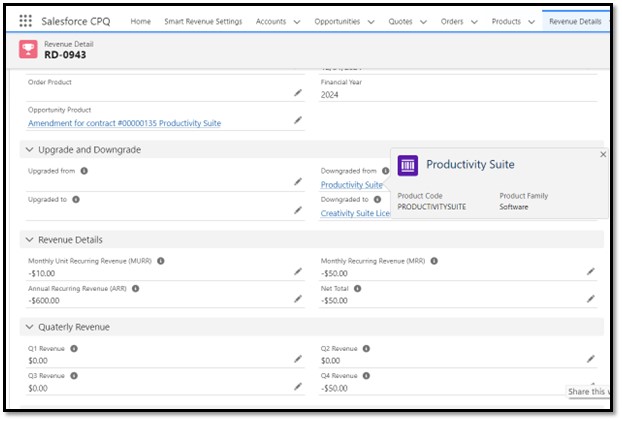Click the Financial Year value 2024
622x421 pixels.
(x=329, y=95)
